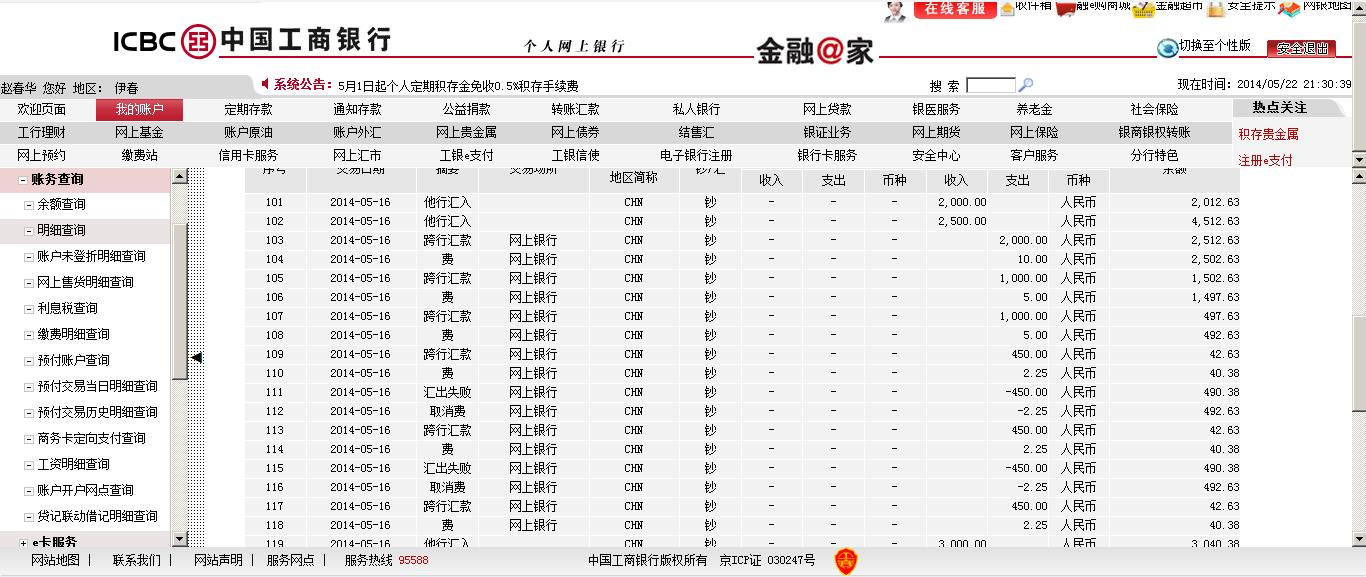Open the 收件箱 inbox envelope icon
1366x577 pixels.
pyautogui.click(x=1007, y=9)
